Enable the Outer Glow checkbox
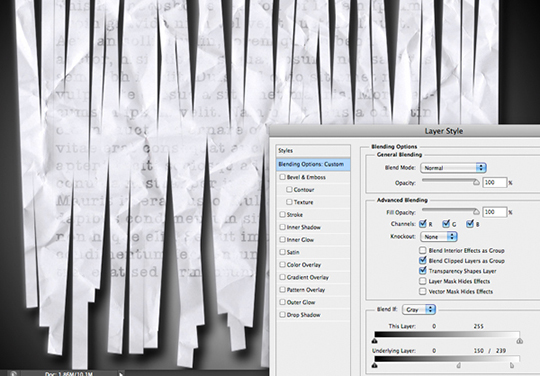Screen dimensions: 540x376 (282, 302)
